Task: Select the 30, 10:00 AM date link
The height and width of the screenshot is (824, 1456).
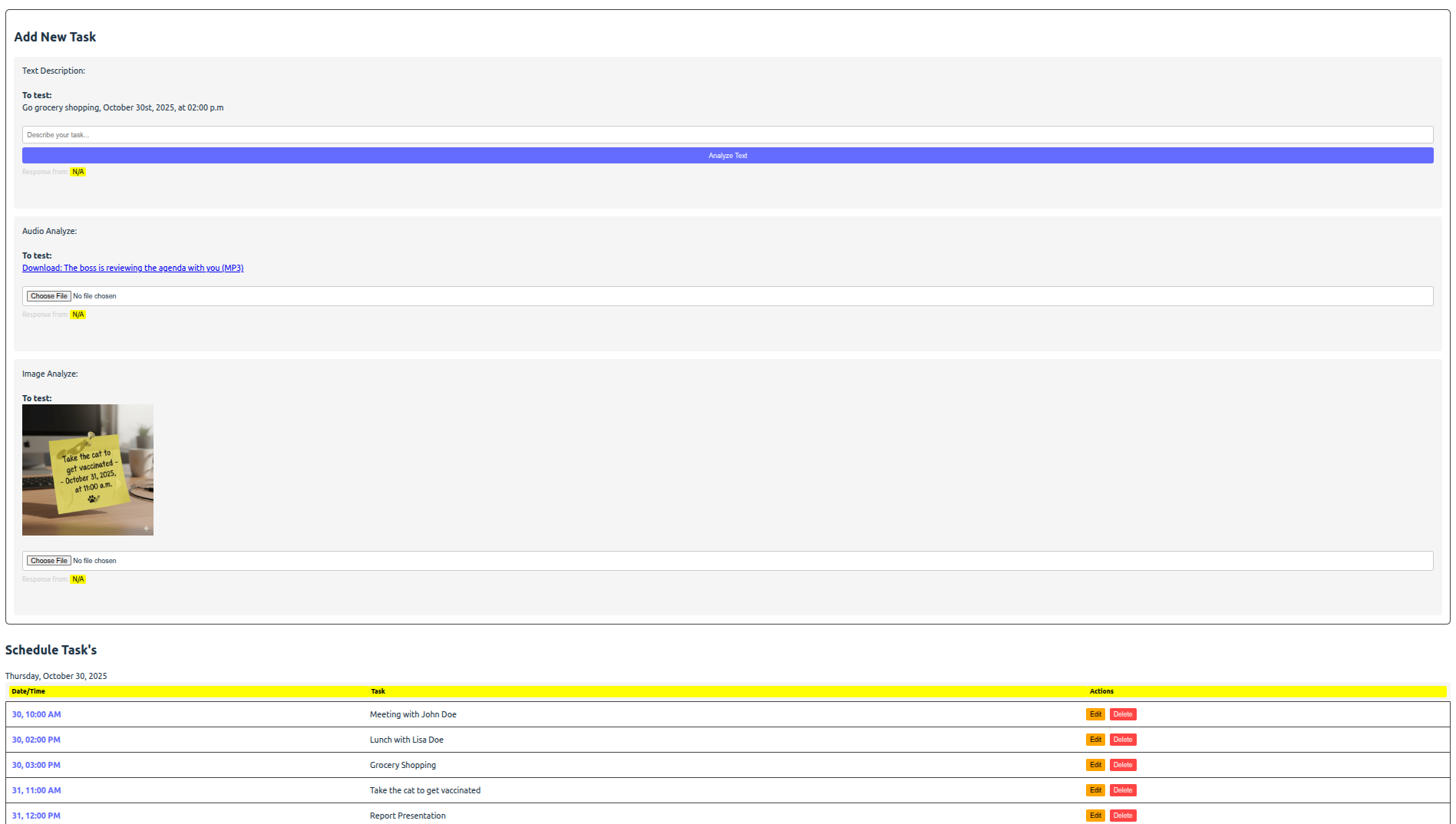Action: (36, 714)
